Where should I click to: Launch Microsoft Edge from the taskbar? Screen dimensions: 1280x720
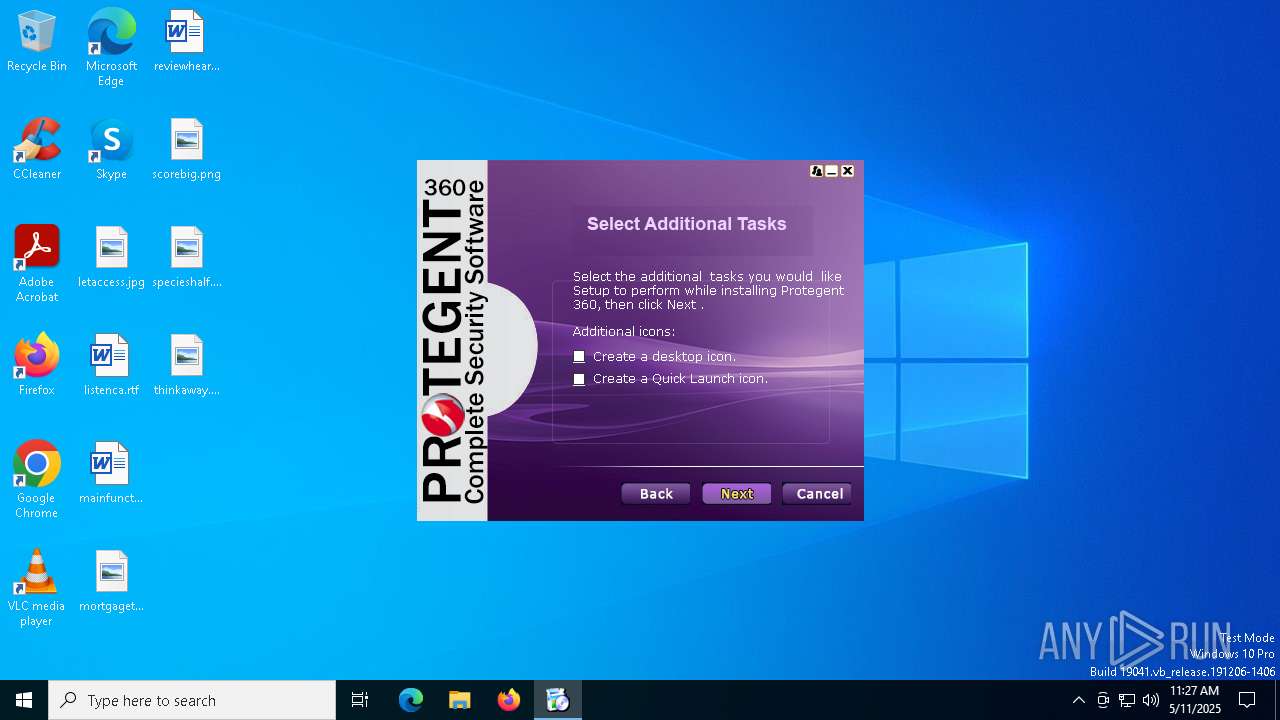[411, 700]
